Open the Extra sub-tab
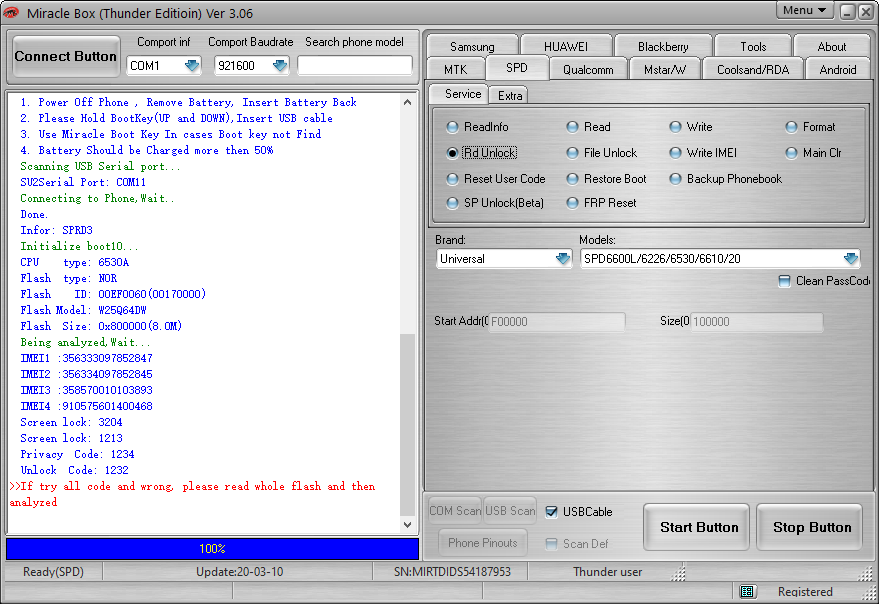This screenshot has height=604, width=879. pos(510,96)
